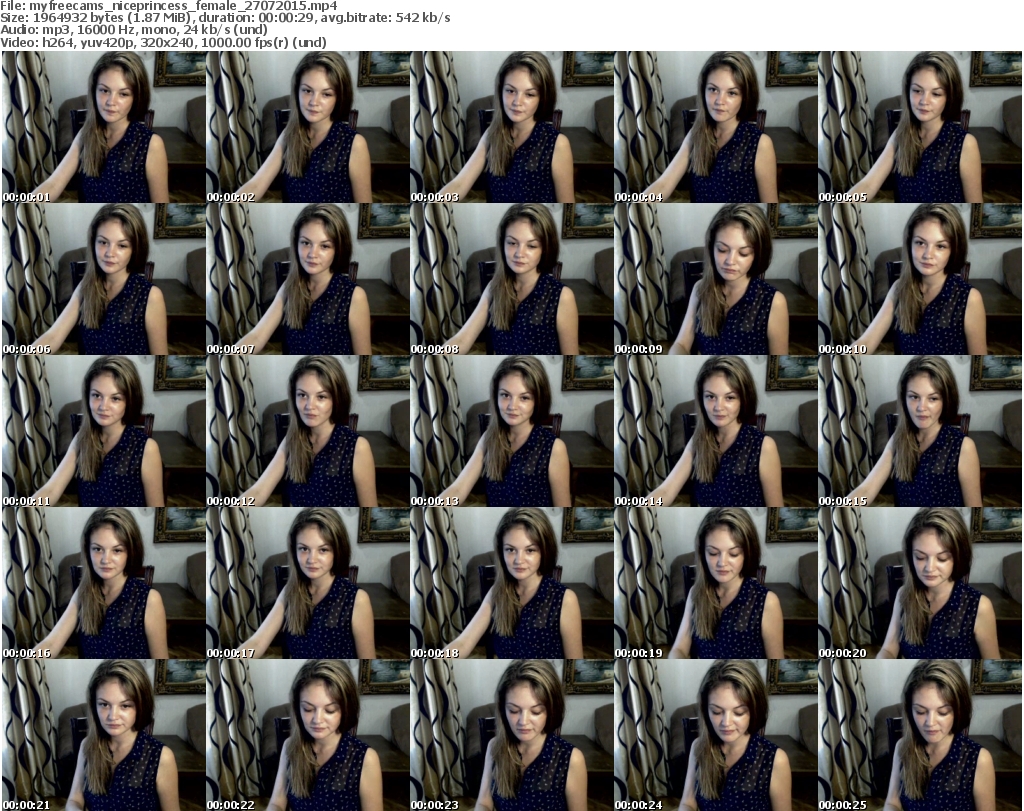Select the thumbnail stamped 00:00:01
1024x811 pixels.
point(104,127)
